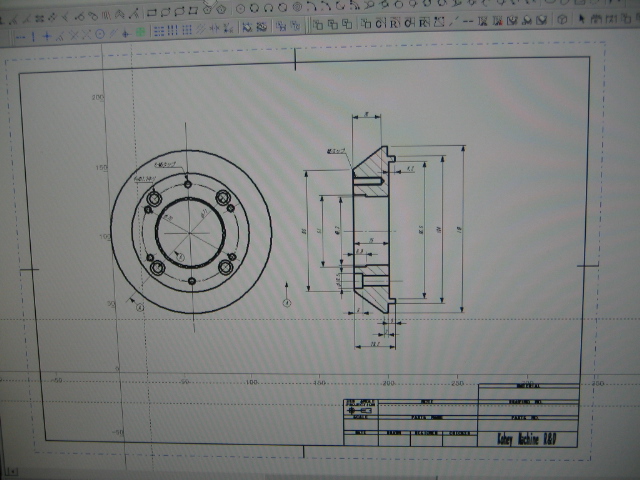Viewport: 640px width, 480px height.
Task: Select the top-left bolt hole in front view
Action: click(x=153, y=201)
